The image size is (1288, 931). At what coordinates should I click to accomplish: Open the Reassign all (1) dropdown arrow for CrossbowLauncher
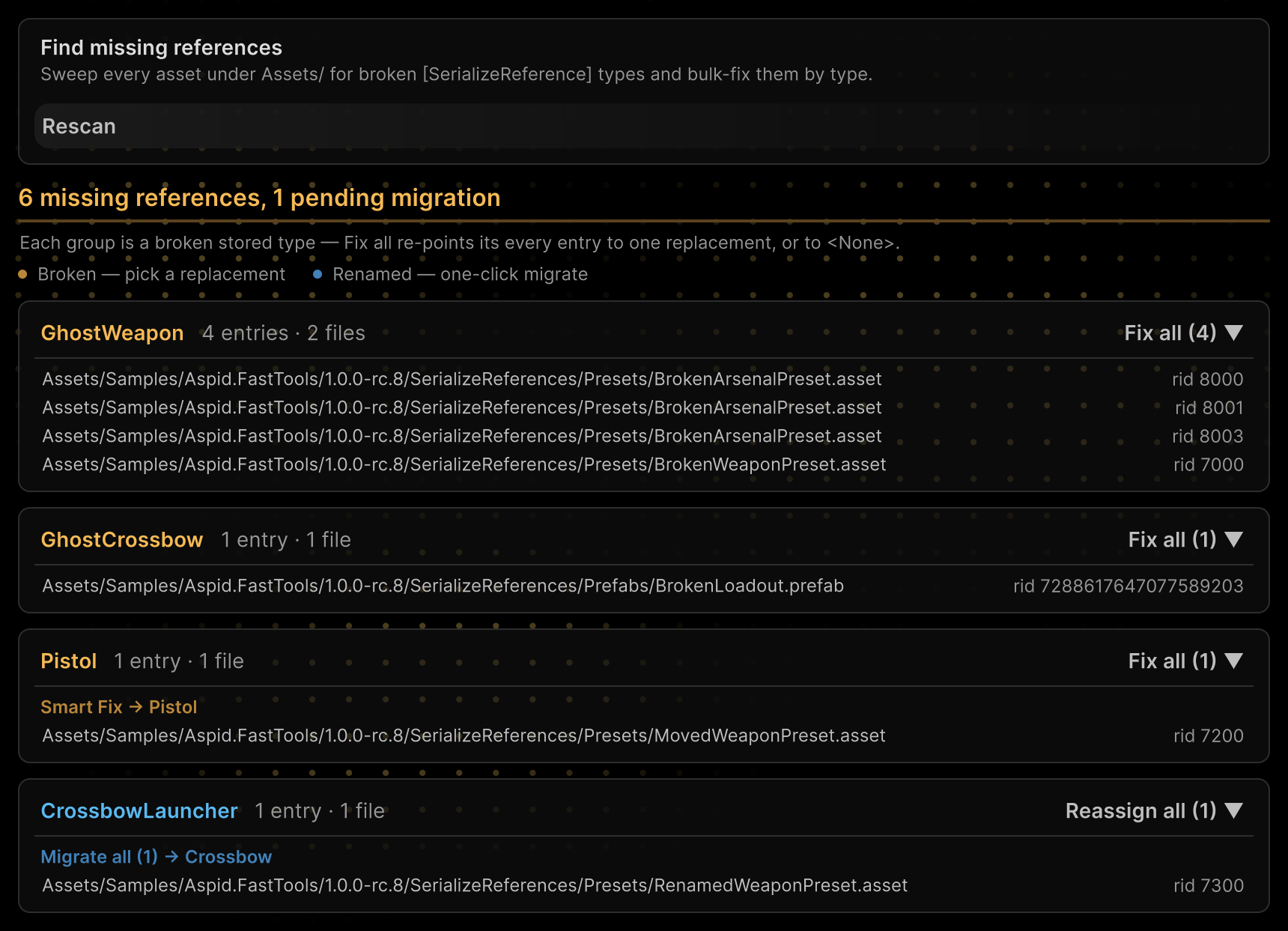[x=1234, y=810]
